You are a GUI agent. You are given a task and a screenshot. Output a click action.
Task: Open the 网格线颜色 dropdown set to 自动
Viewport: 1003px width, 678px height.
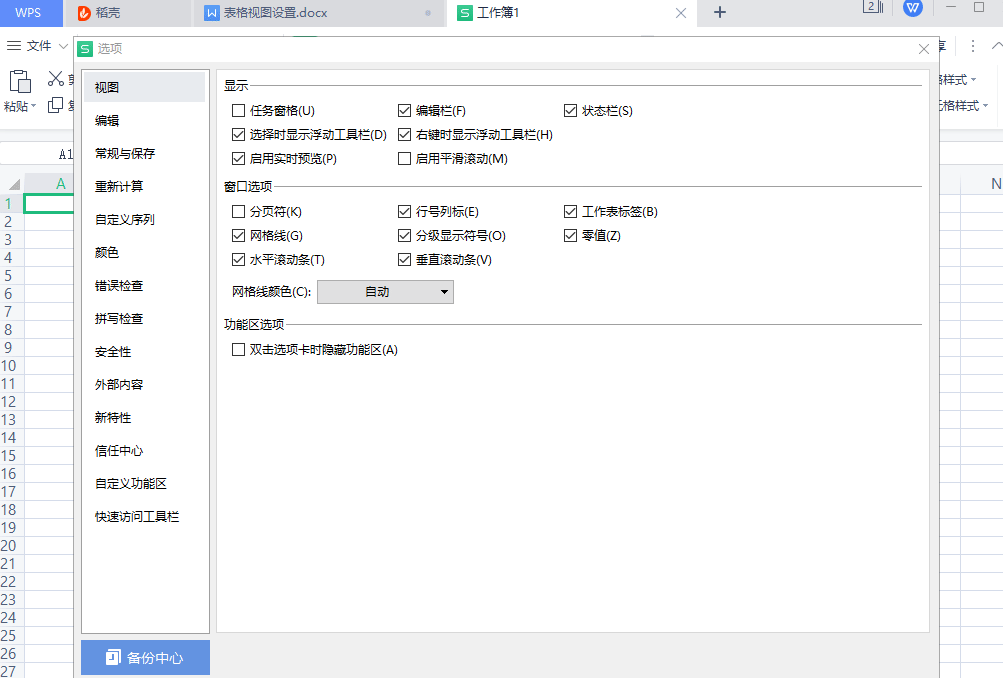tap(385, 292)
